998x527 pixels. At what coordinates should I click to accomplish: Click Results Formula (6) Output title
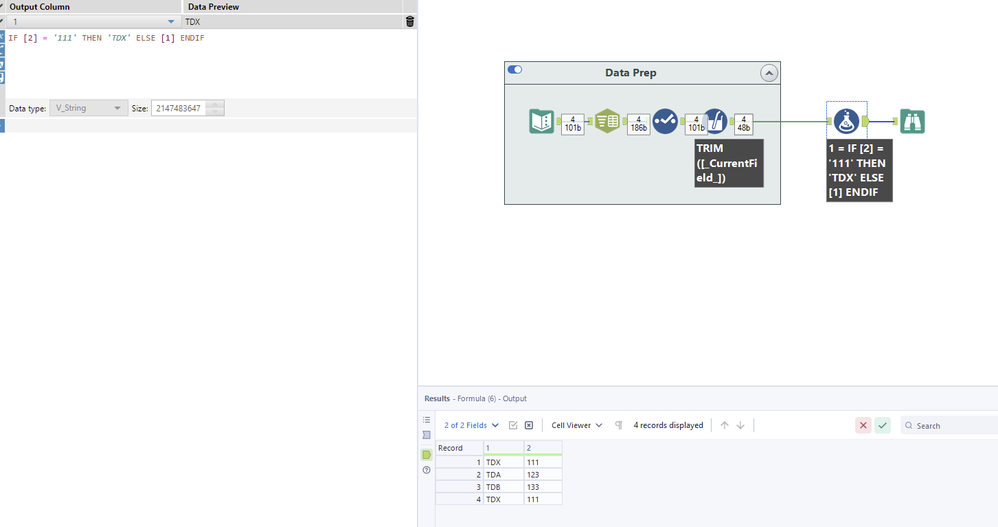(x=475, y=398)
